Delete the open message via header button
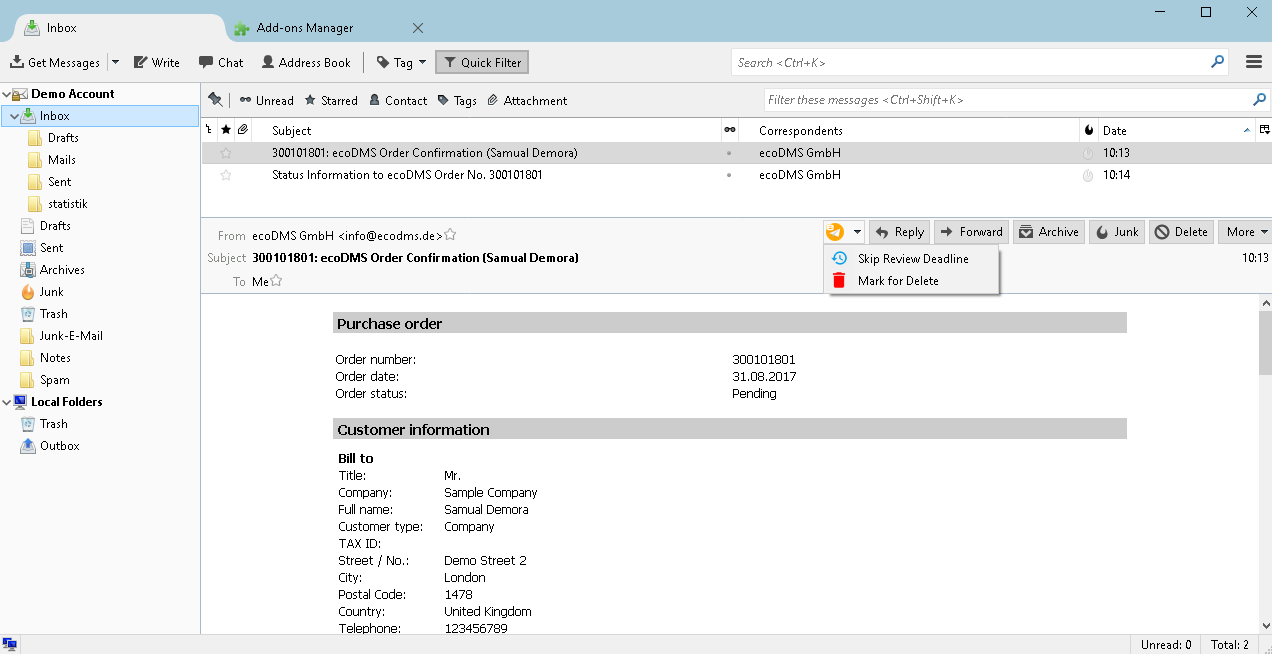This screenshot has height=654, width=1272. coord(1181,232)
